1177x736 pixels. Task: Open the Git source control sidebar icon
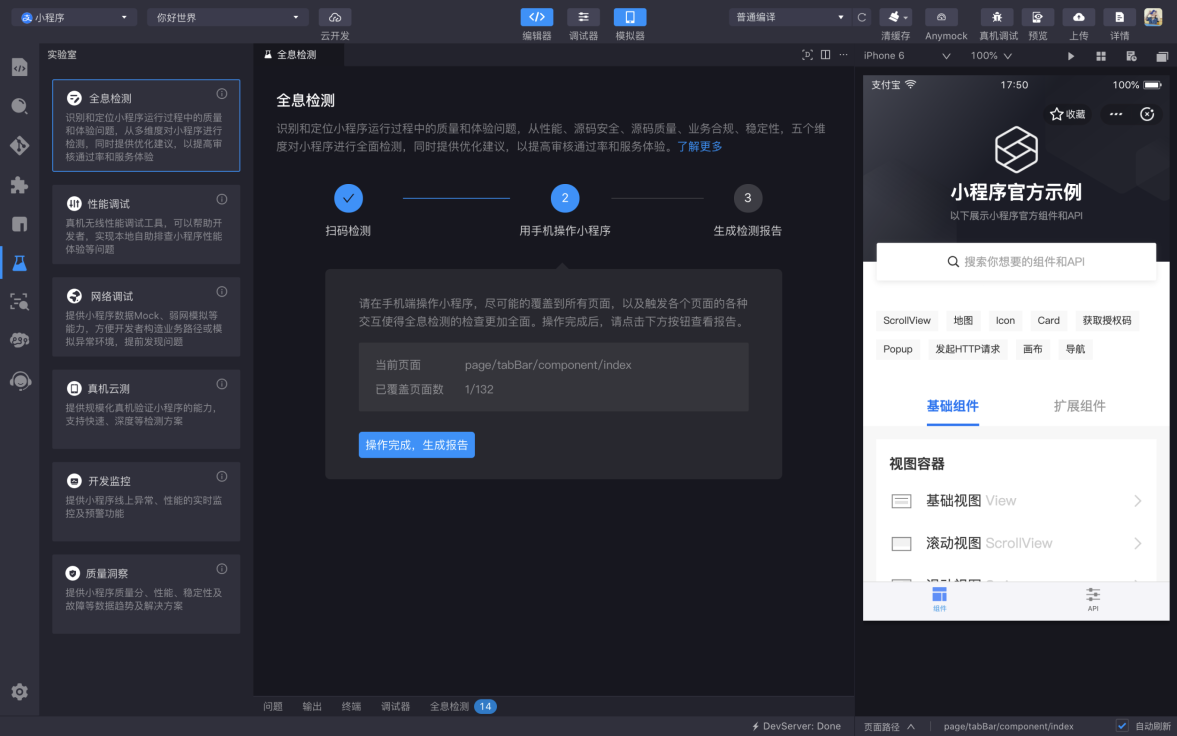point(20,145)
